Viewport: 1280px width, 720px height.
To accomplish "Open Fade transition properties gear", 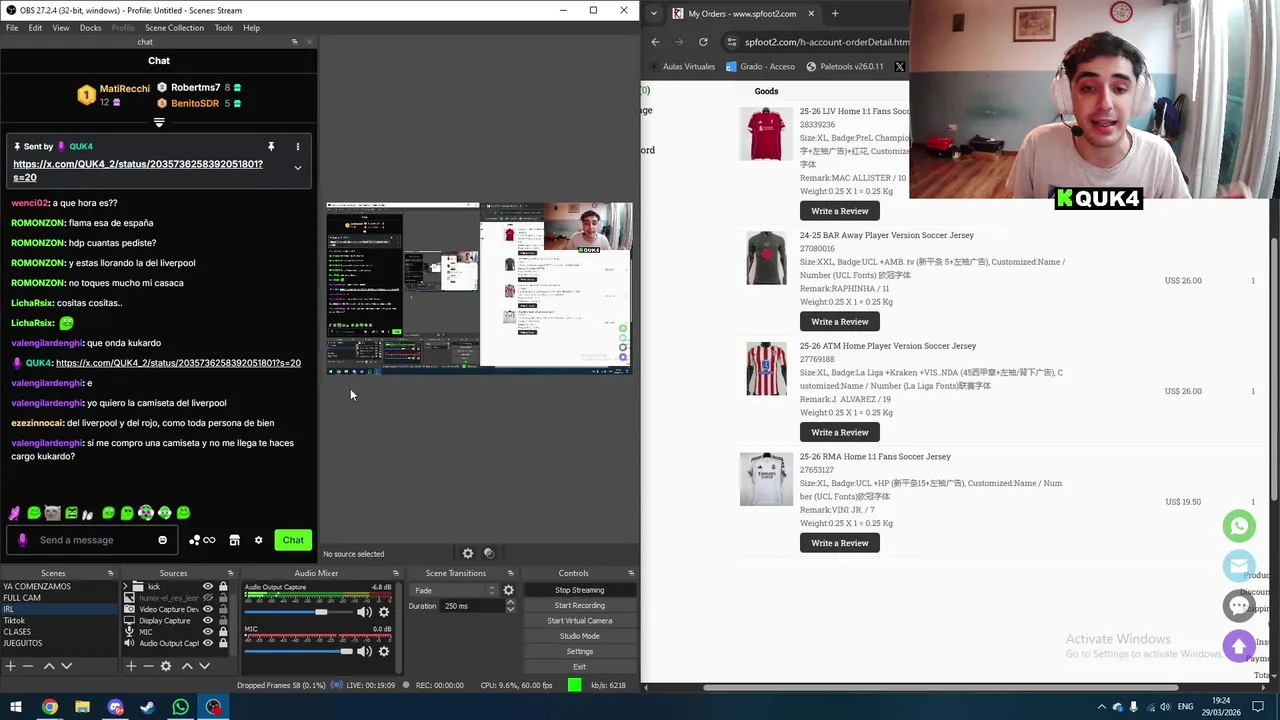I will coord(508,590).
